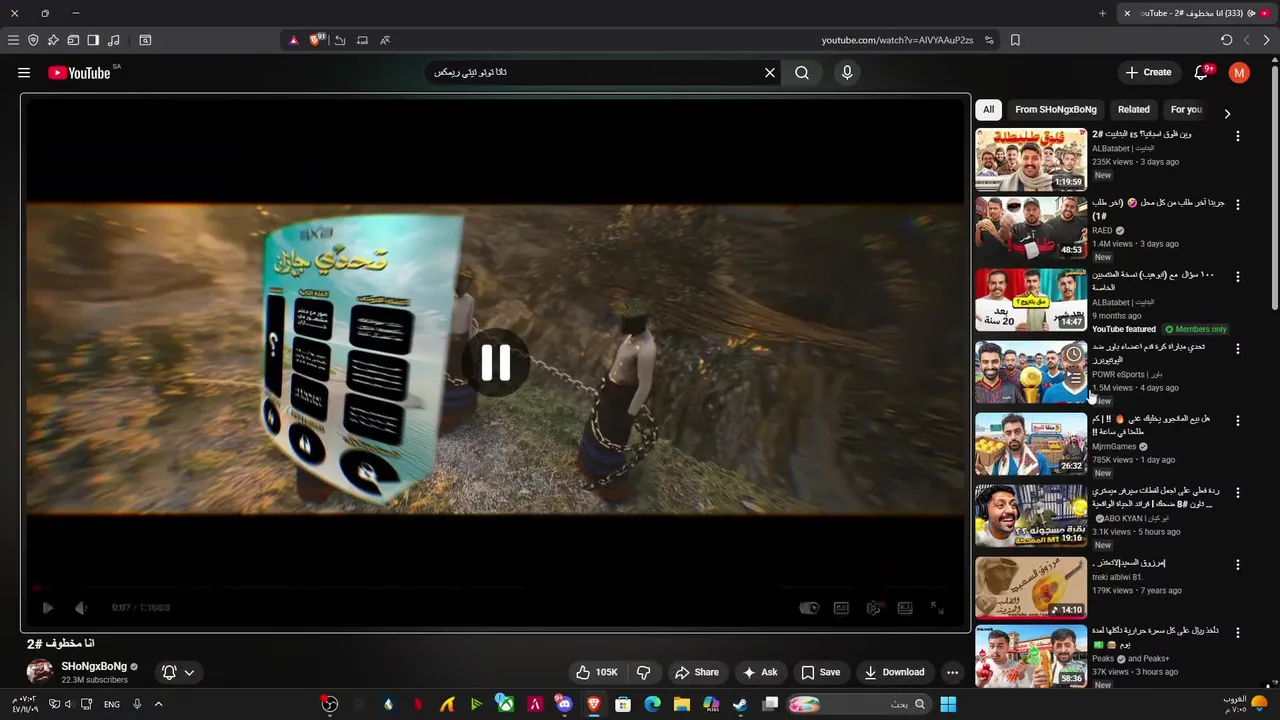Open the 1:19:59 ALBatabet video thumbnail

tap(1031, 160)
